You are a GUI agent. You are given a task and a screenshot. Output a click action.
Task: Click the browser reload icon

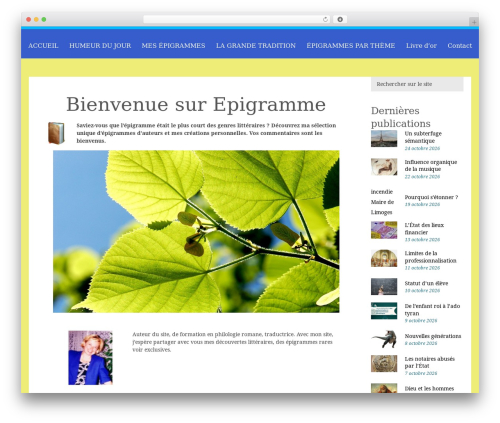325,20
